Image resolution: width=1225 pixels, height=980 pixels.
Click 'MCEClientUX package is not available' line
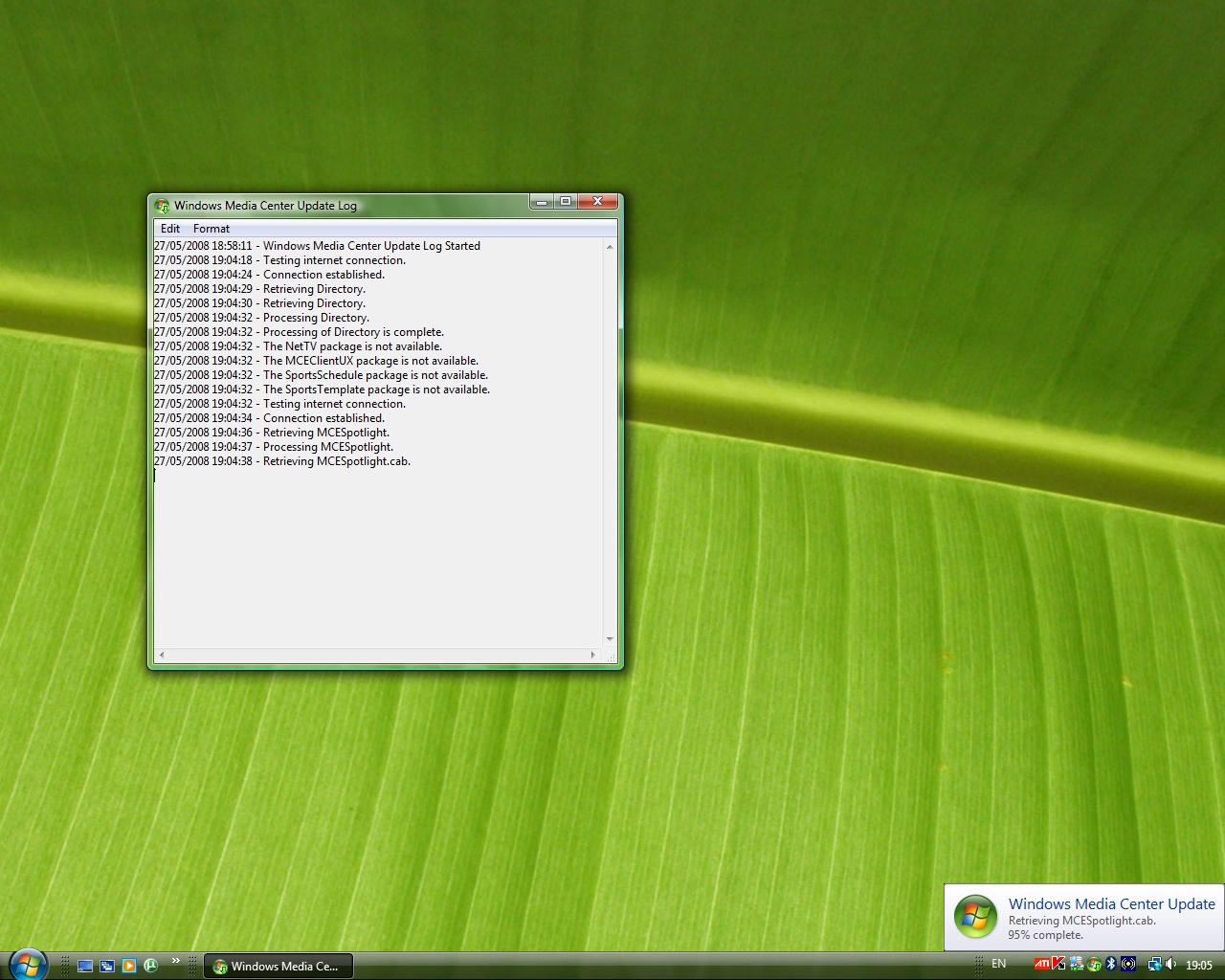(x=316, y=361)
